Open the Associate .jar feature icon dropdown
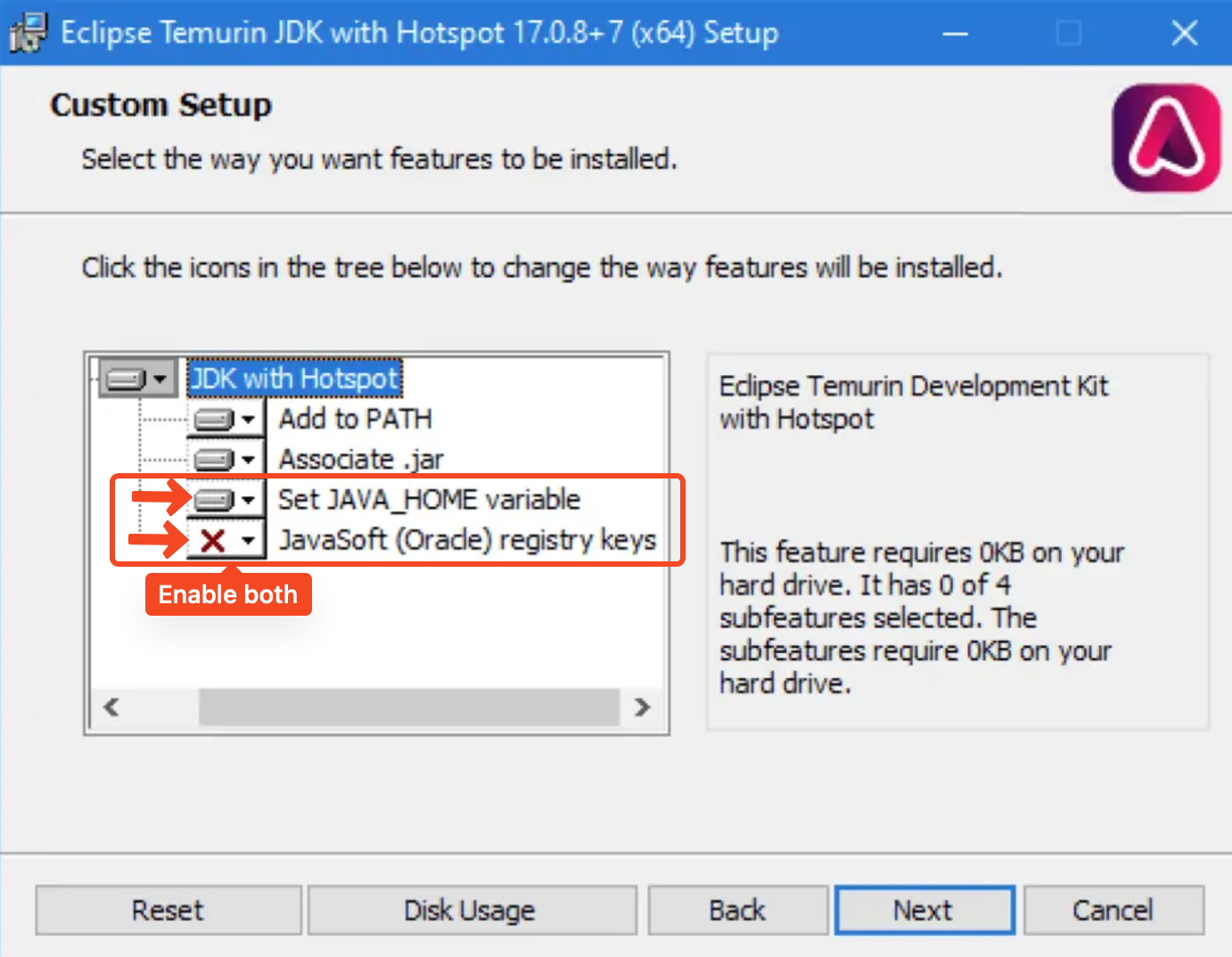This screenshot has width=1232, height=957. pyautogui.click(x=226, y=460)
